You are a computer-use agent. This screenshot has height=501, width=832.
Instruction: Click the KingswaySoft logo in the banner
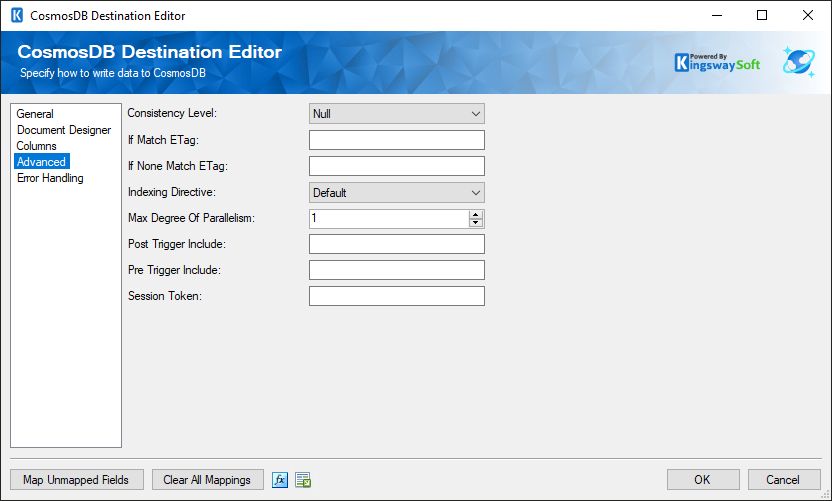click(717, 63)
